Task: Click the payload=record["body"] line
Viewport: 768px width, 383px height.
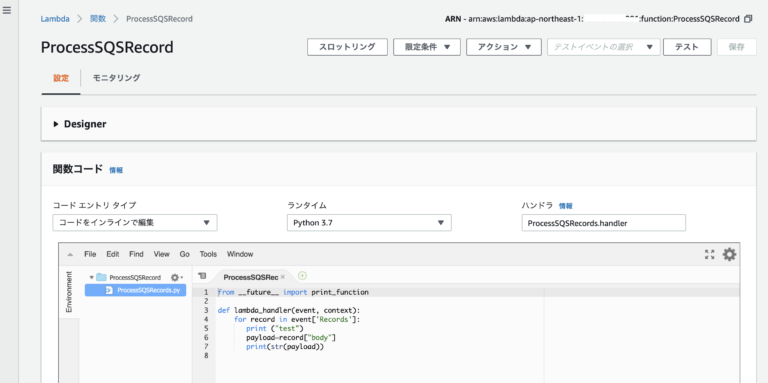Action: pos(291,338)
